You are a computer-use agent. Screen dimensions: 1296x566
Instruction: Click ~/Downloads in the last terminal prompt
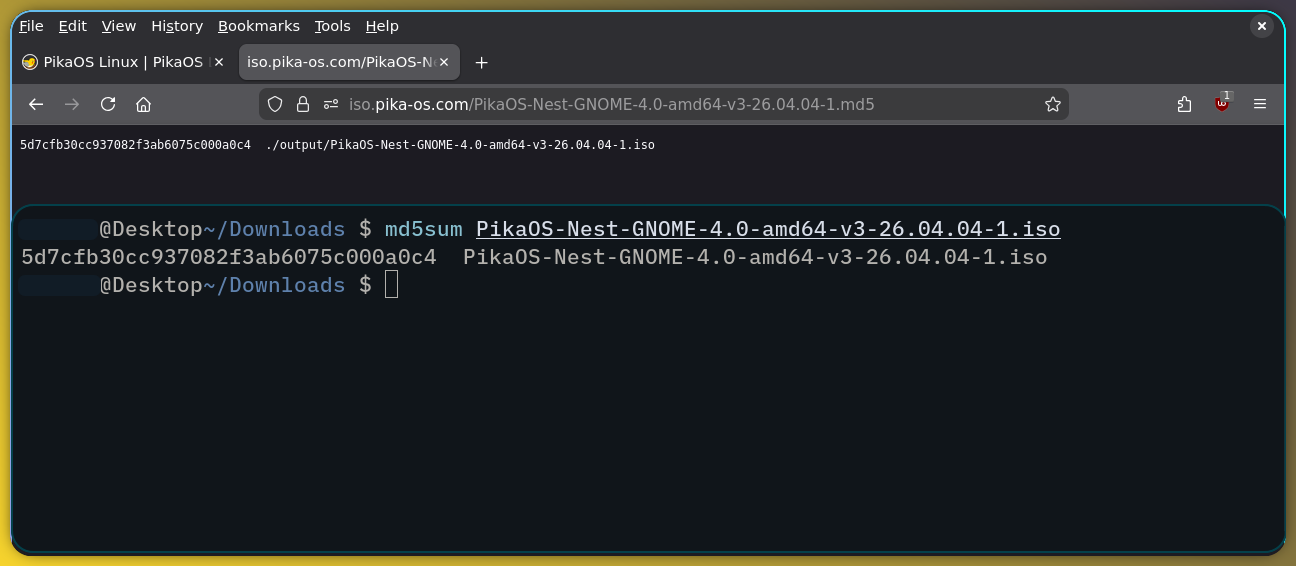pyautogui.click(x=274, y=285)
